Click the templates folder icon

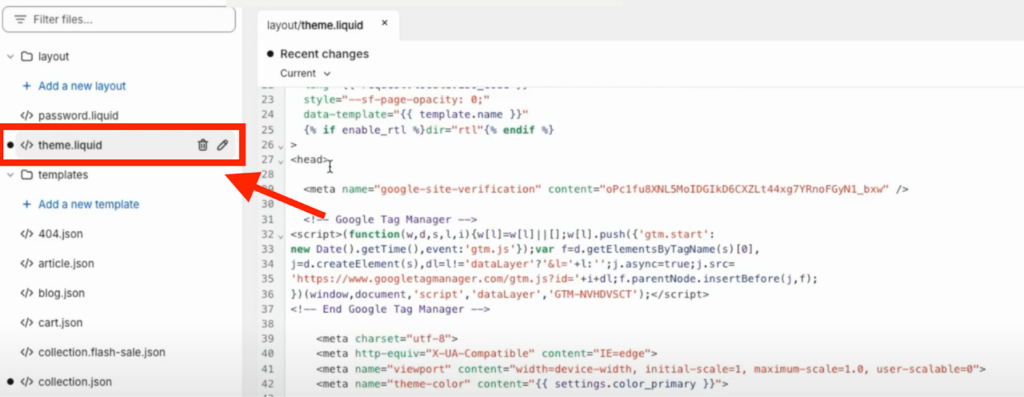(x=27, y=175)
